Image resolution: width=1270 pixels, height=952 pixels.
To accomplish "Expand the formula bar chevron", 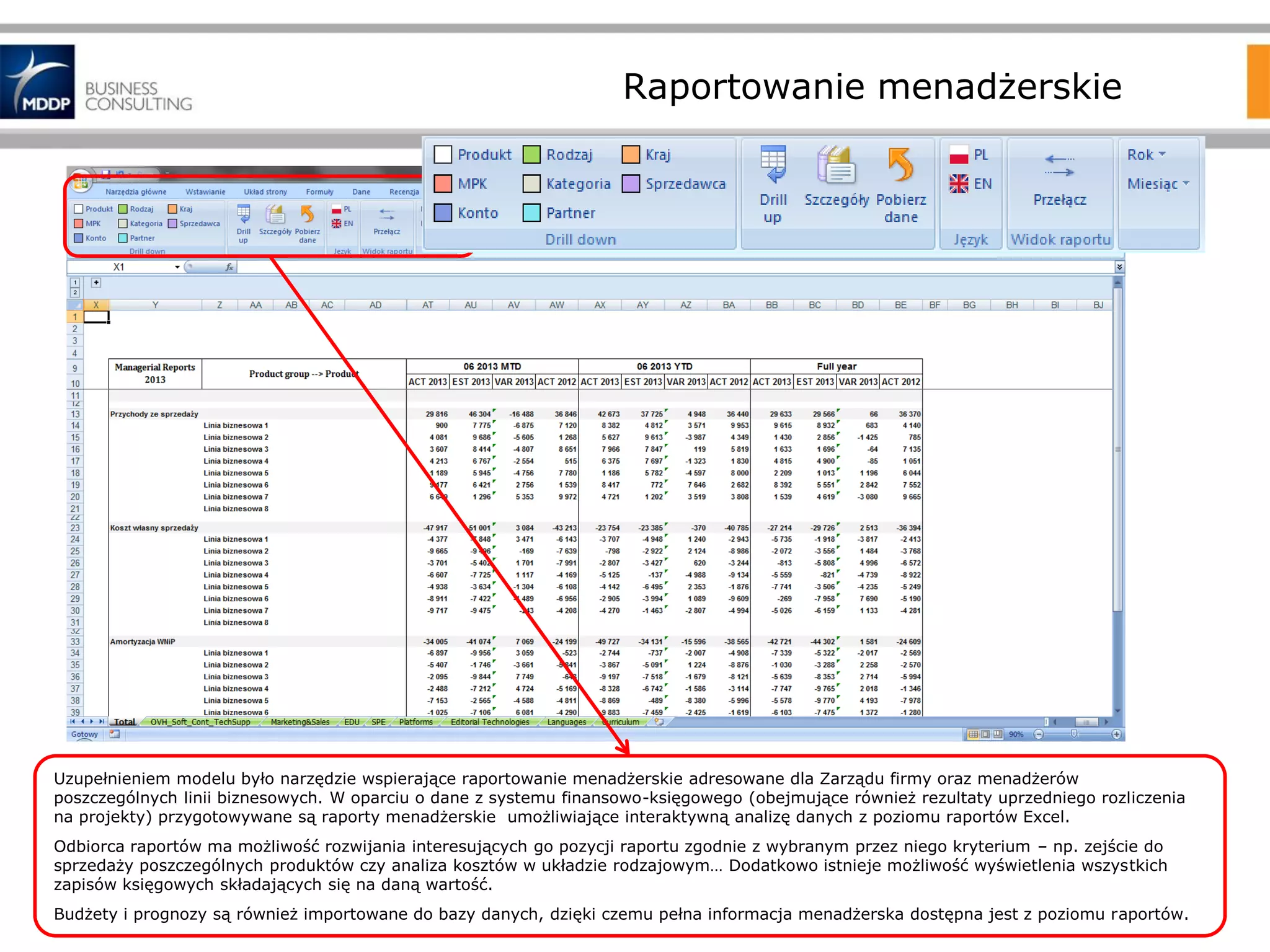I will click(1119, 267).
